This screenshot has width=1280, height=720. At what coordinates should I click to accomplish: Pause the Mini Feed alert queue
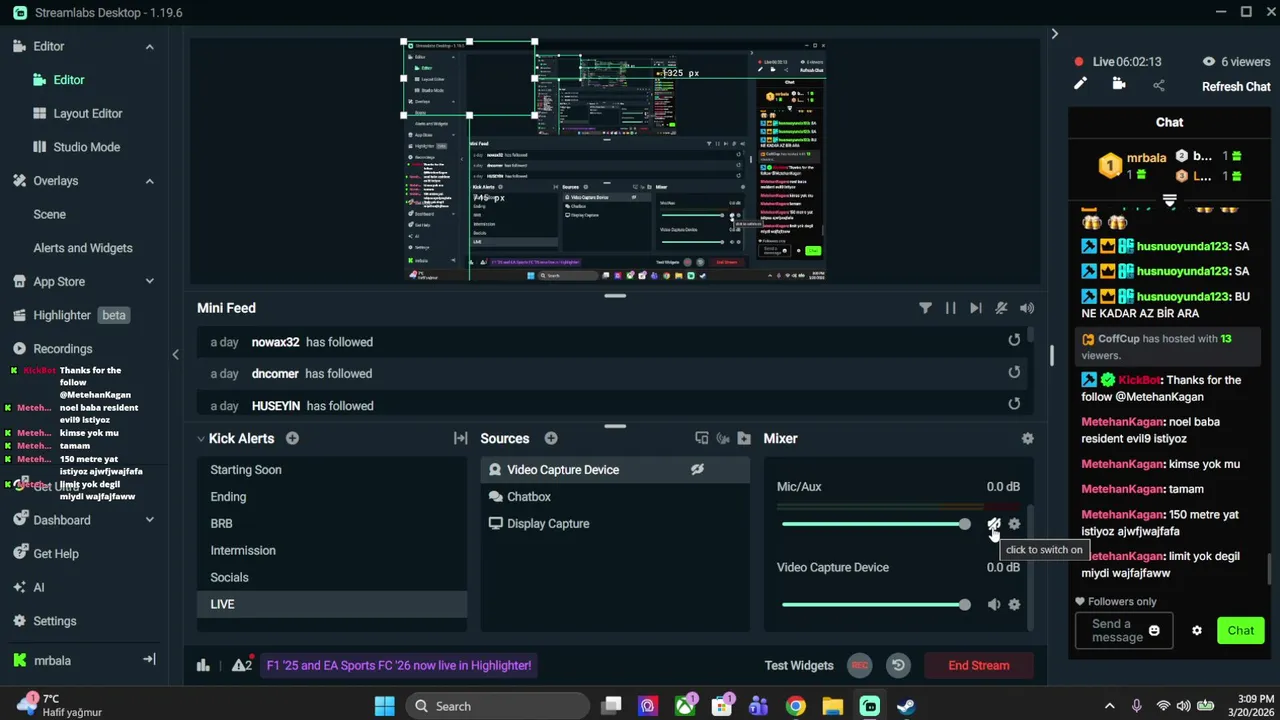tap(950, 308)
